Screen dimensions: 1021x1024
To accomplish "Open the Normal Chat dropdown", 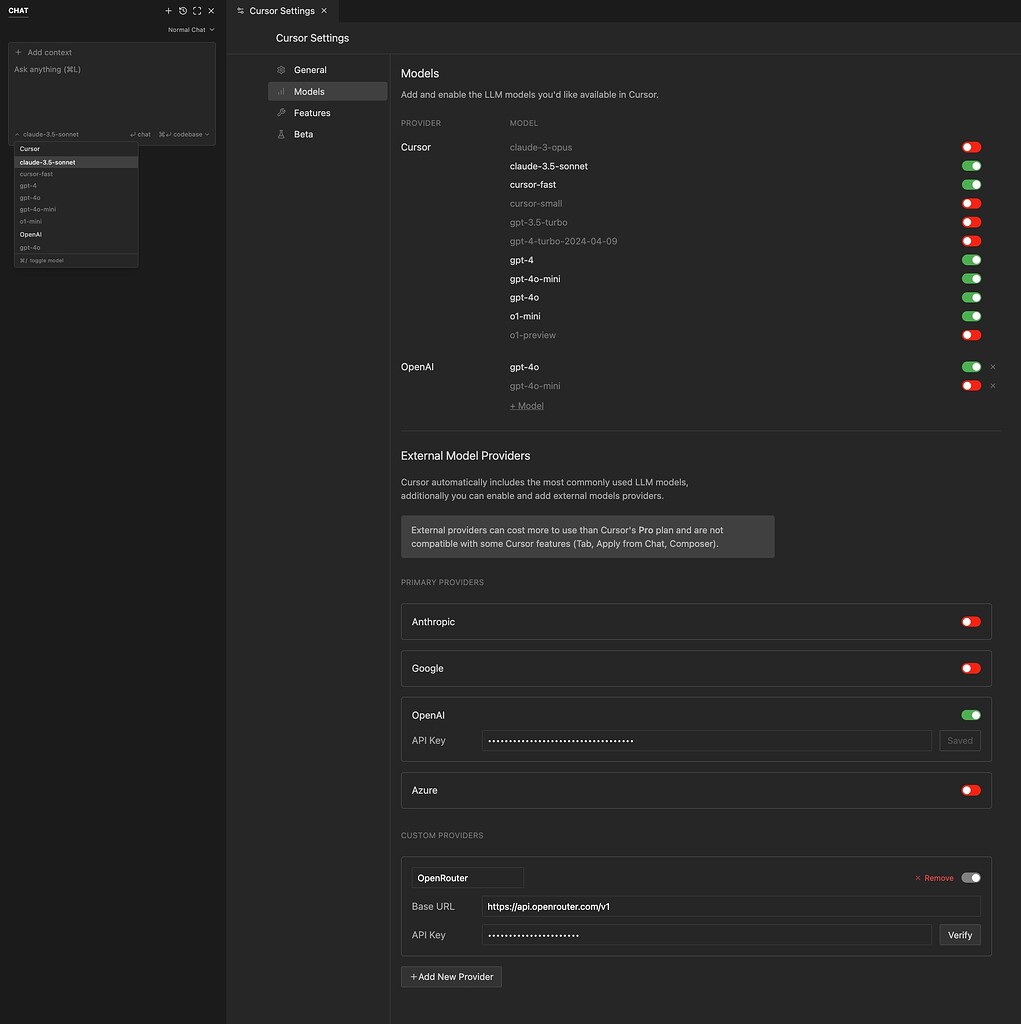I will [x=190, y=29].
